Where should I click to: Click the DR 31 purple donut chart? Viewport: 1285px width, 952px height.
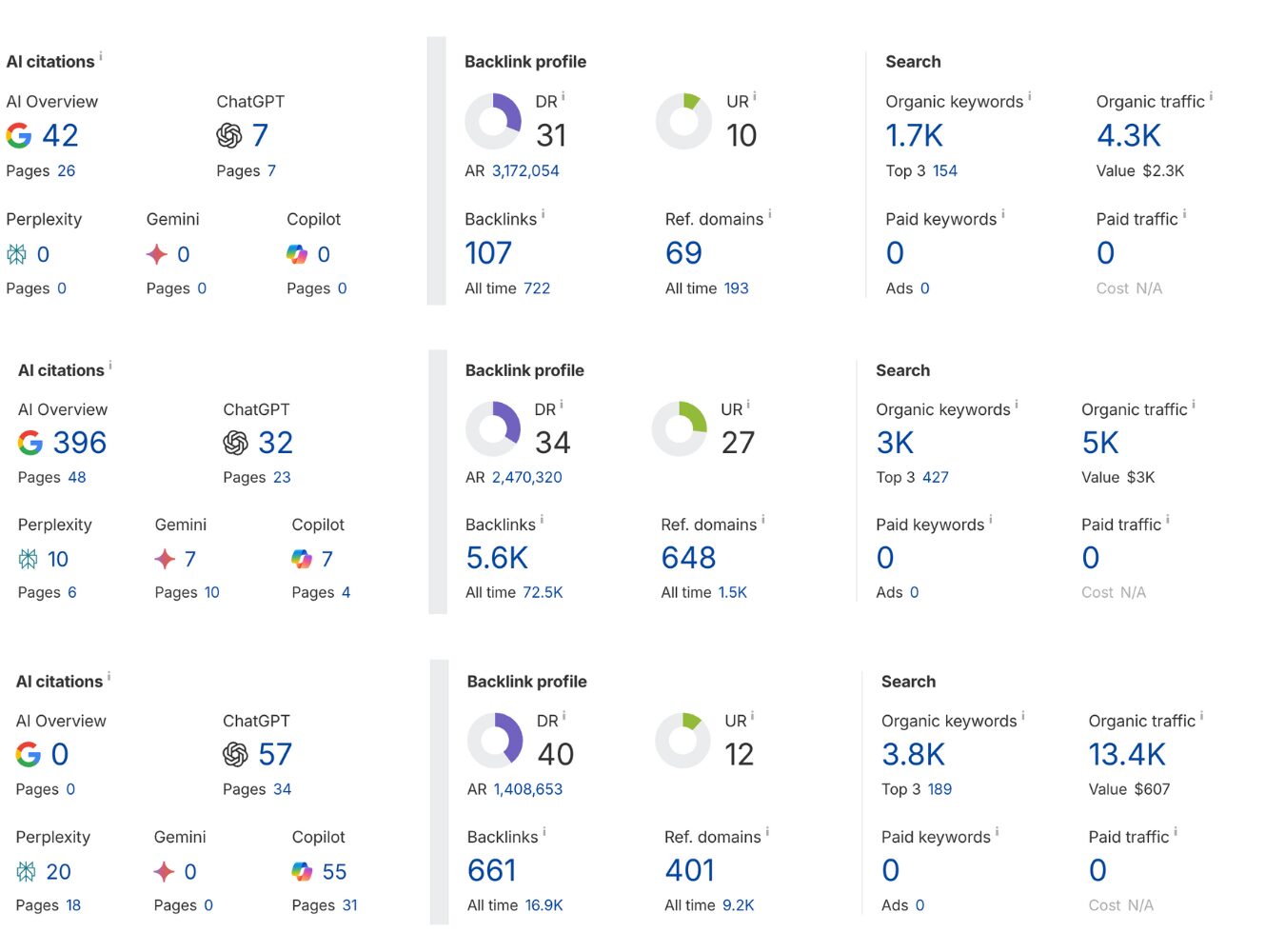493,121
